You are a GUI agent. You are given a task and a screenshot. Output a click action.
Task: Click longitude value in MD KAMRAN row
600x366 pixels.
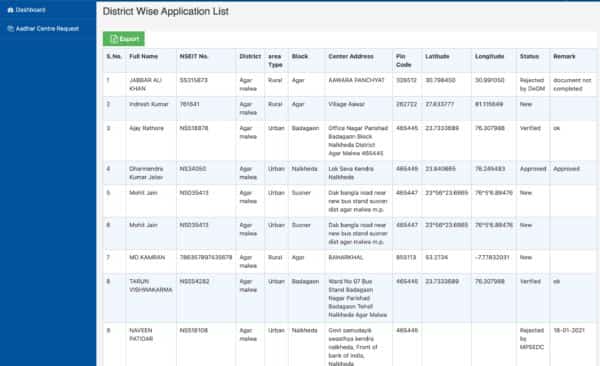click(492, 258)
